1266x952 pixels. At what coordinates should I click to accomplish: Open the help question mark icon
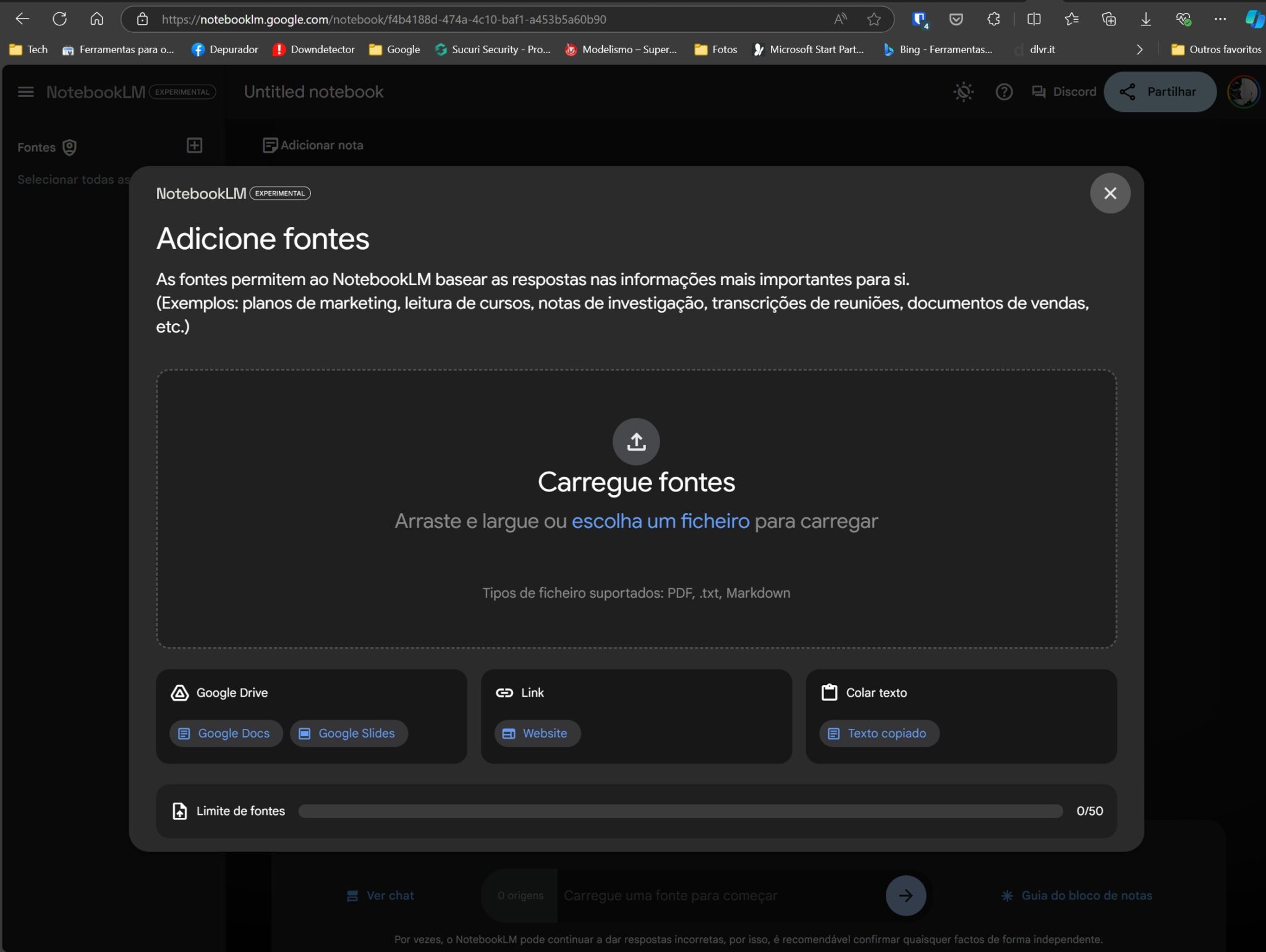point(1004,92)
